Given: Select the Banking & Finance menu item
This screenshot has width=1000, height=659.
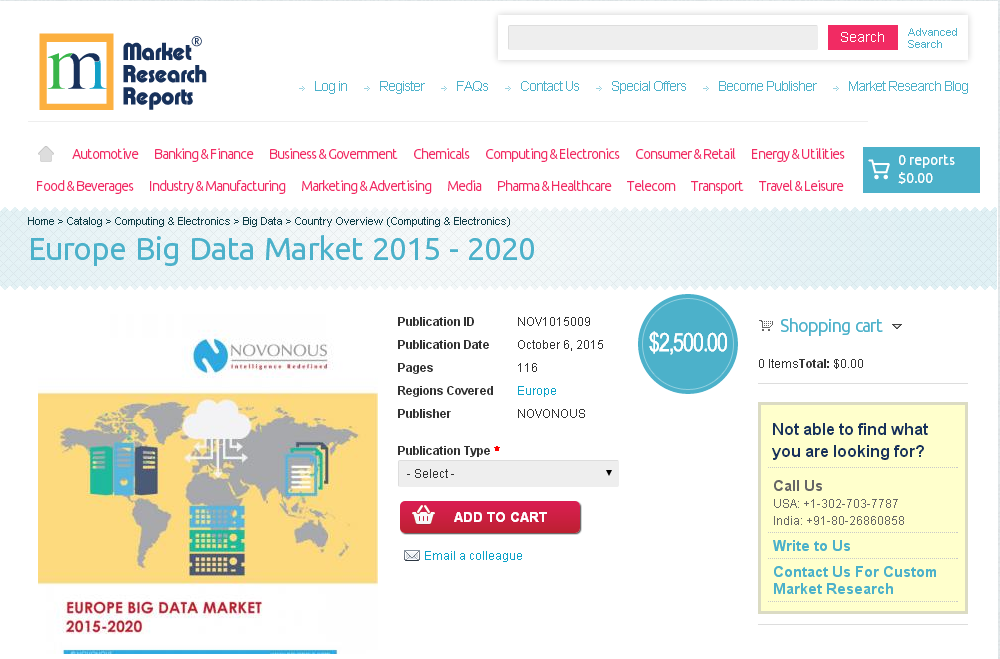Looking at the screenshot, I should click(203, 154).
